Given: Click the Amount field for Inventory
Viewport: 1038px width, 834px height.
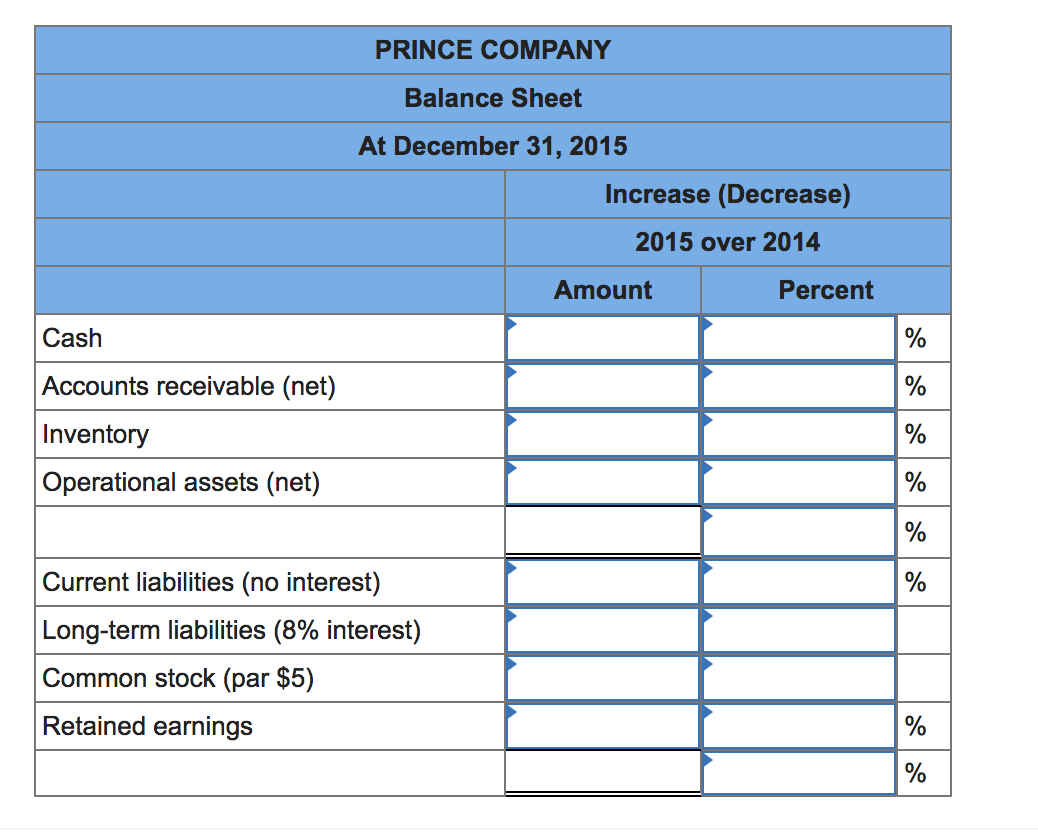Looking at the screenshot, I should tap(603, 434).
